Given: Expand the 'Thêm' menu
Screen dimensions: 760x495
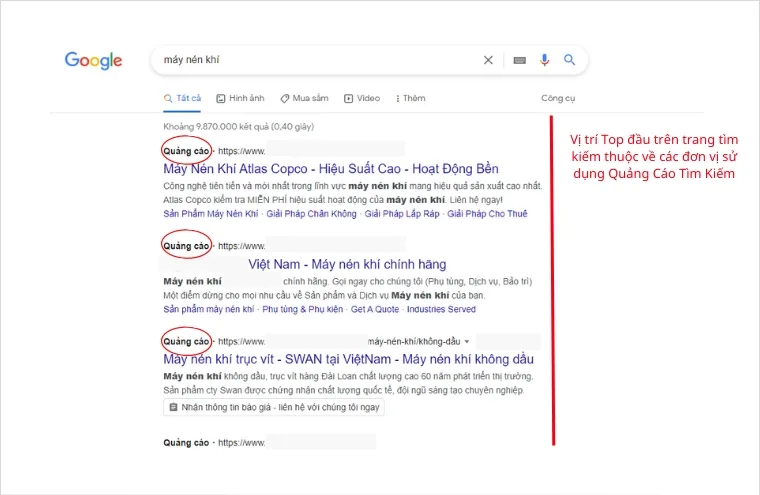Looking at the screenshot, I should point(411,98).
